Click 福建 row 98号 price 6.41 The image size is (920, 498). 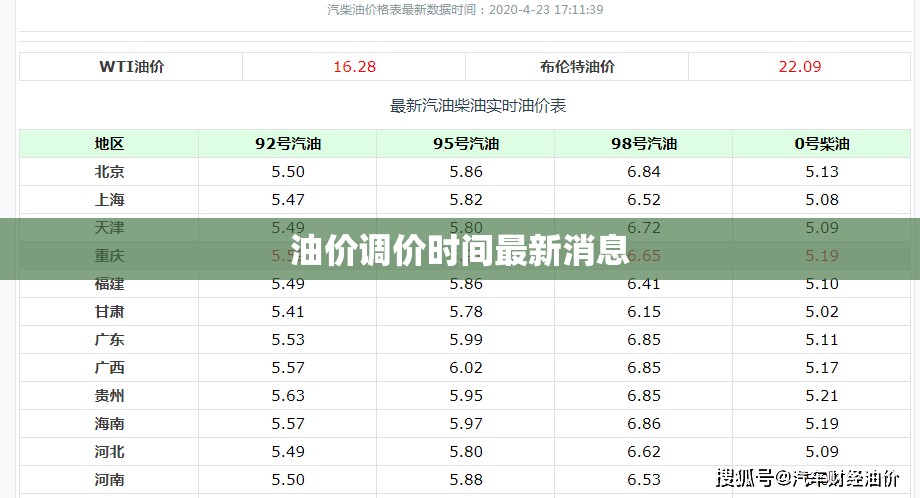pyautogui.click(x=644, y=284)
